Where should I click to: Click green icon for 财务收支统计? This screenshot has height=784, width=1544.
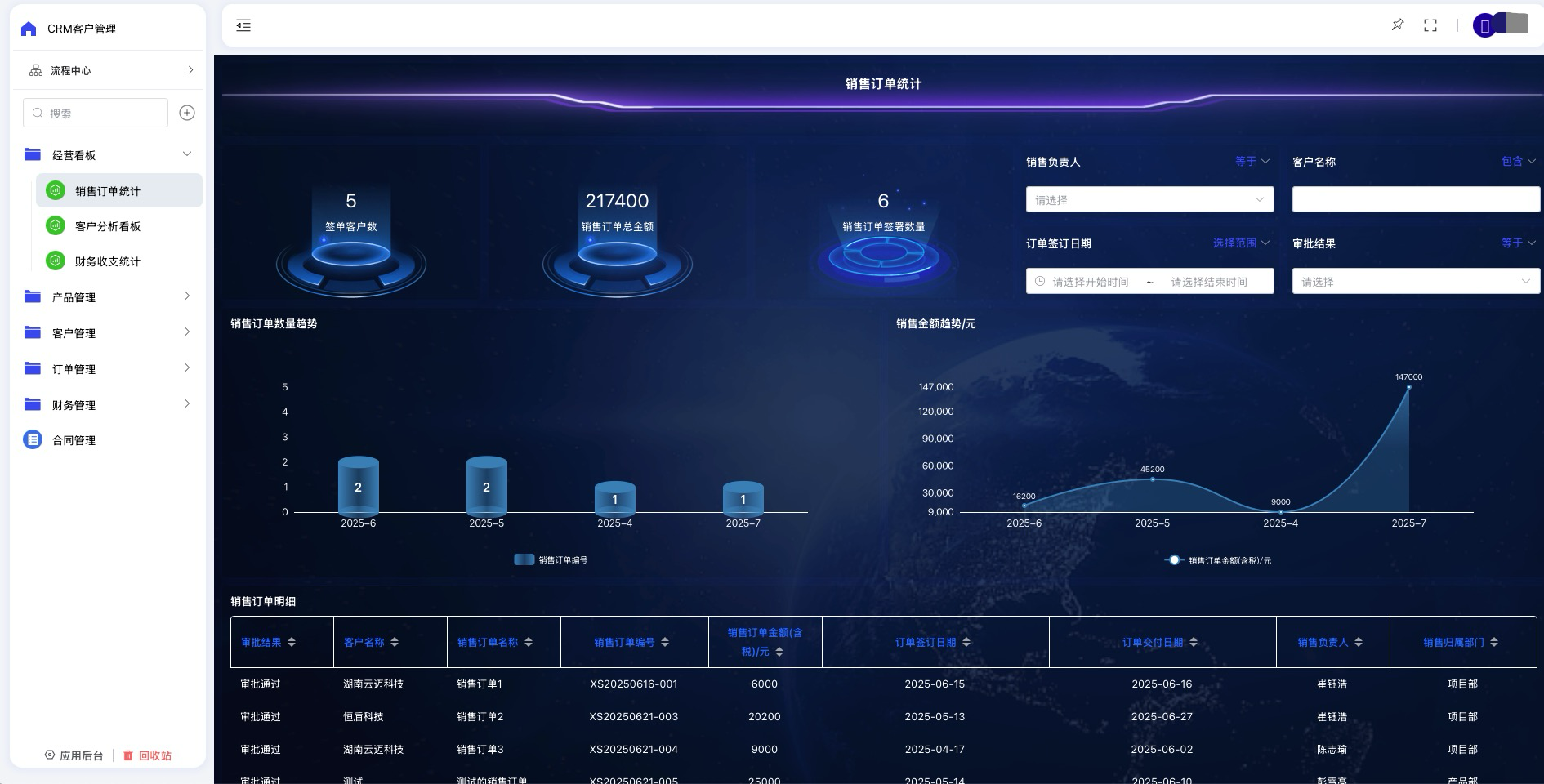[x=56, y=261]
